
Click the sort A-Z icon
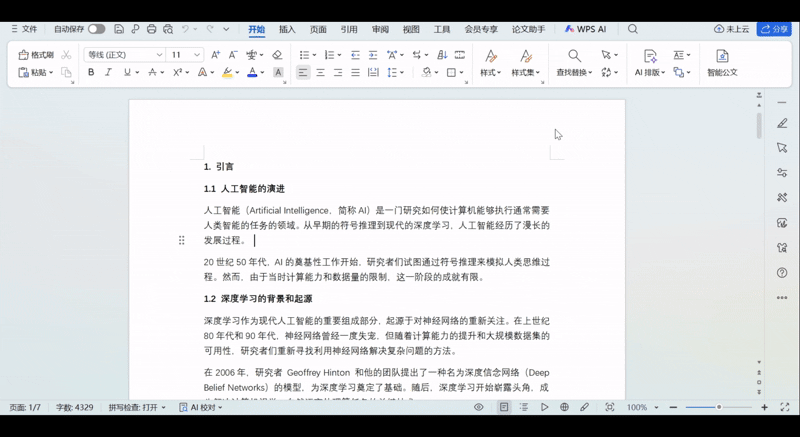point(442,55)
